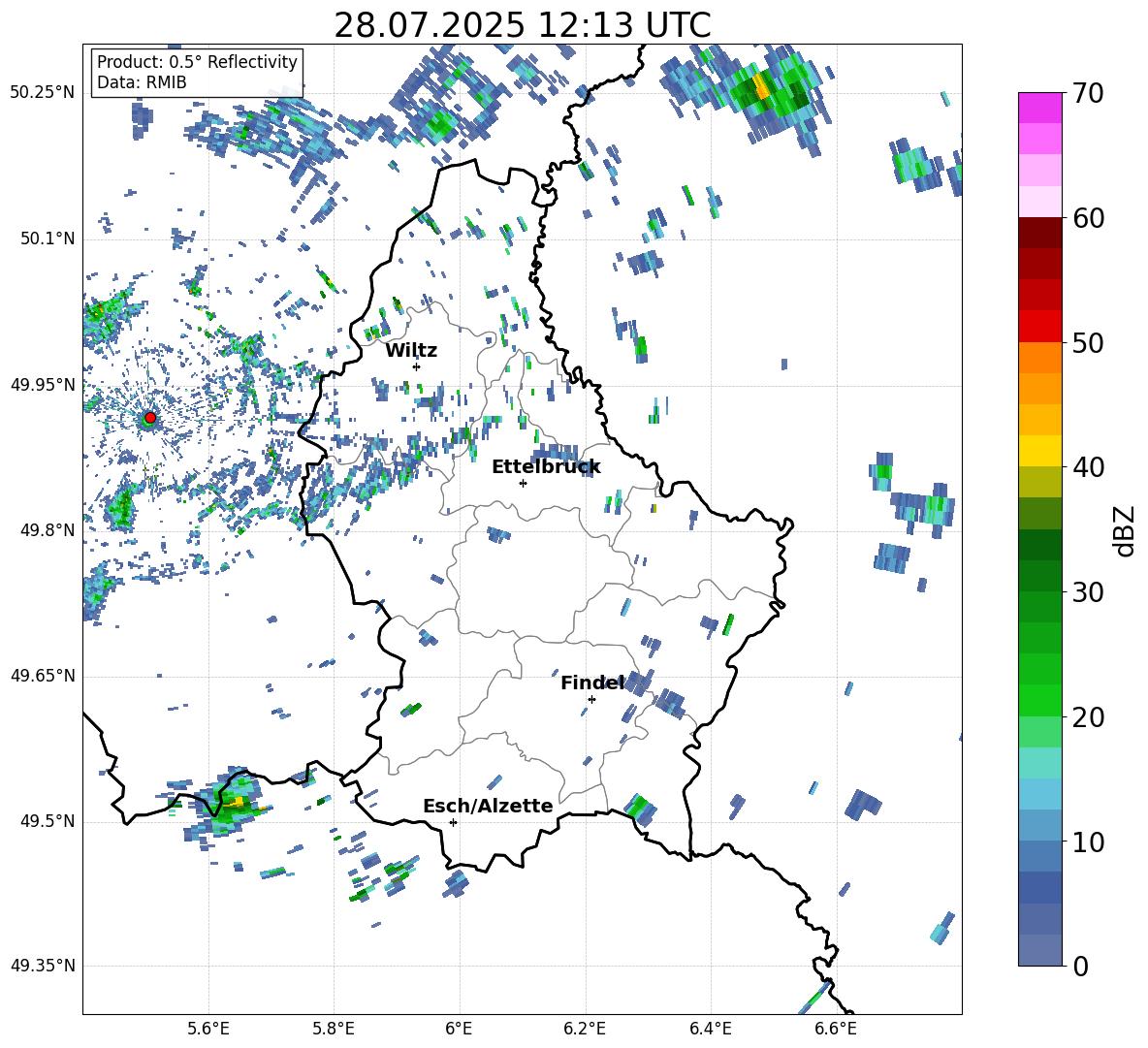
Task: Click the Wiltz location cross marker
Action: [x=417, y=366]
